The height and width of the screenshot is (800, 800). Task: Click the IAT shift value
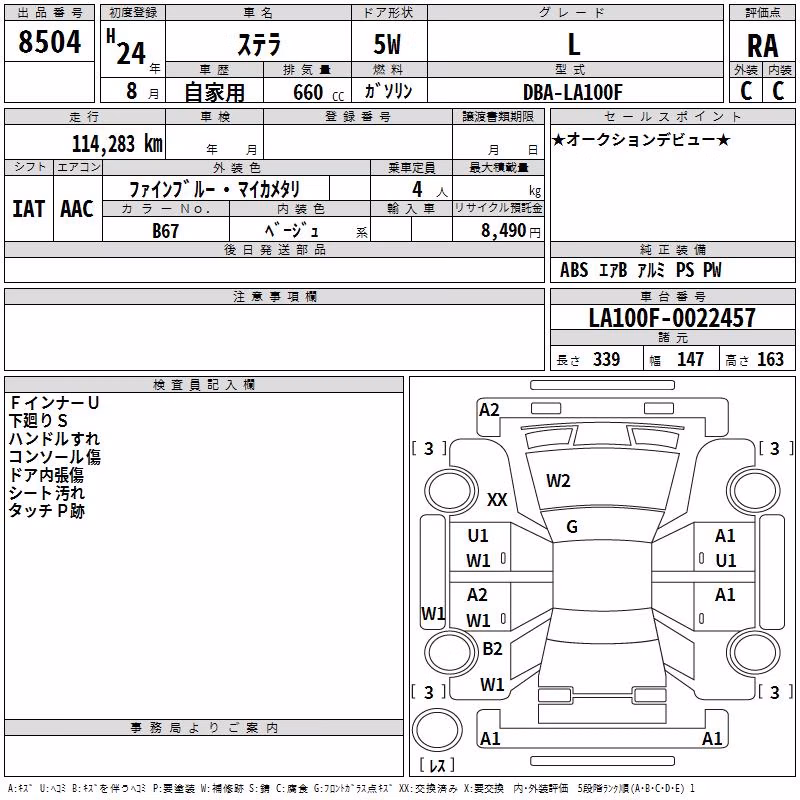coord(29,209)
